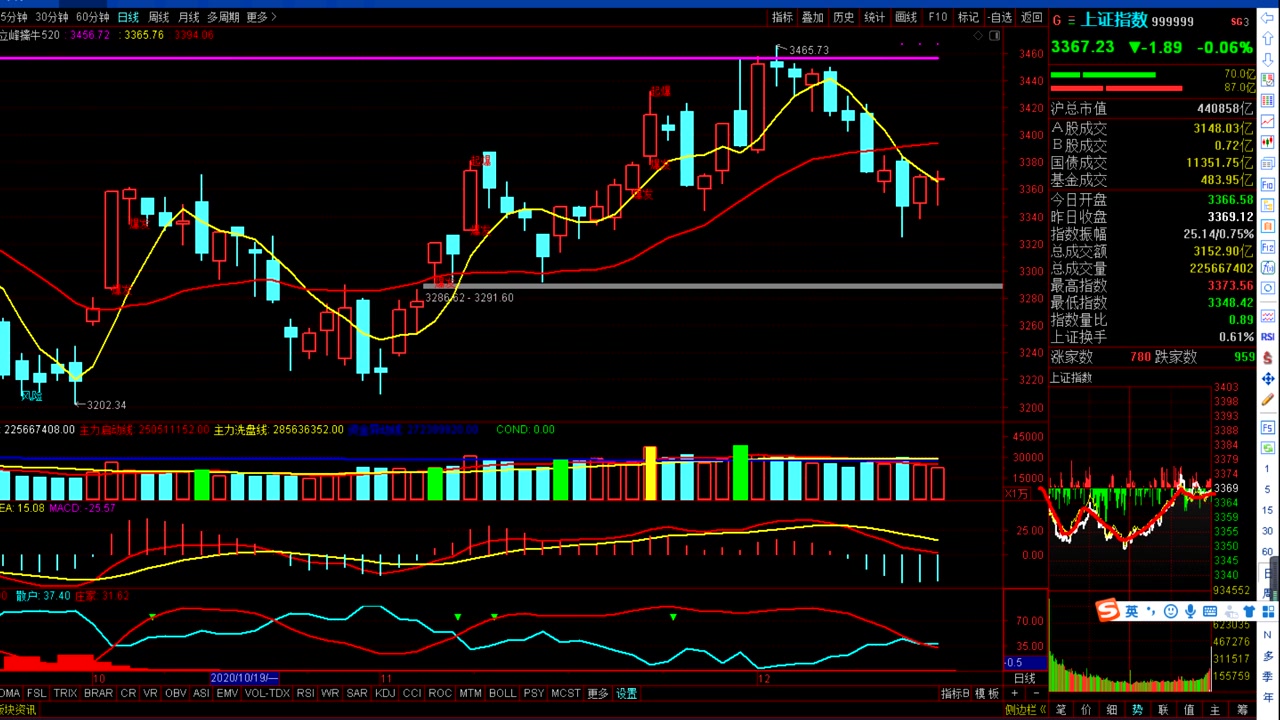
Task: Click the small diamond icon above chart
Action: click(978, 35)
